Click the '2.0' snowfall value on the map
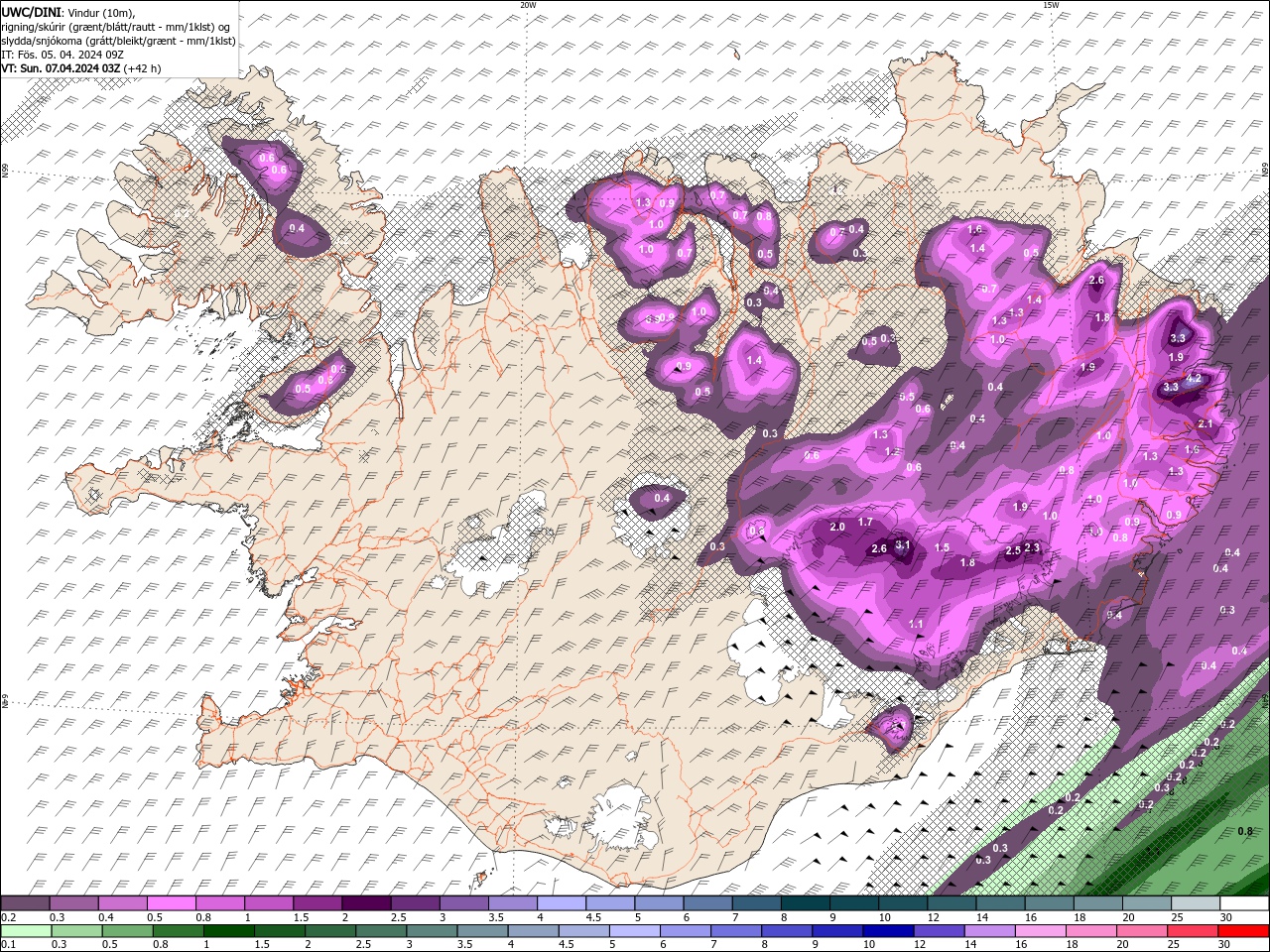This screenshot has width=1270, height=952. click(837, 527)
